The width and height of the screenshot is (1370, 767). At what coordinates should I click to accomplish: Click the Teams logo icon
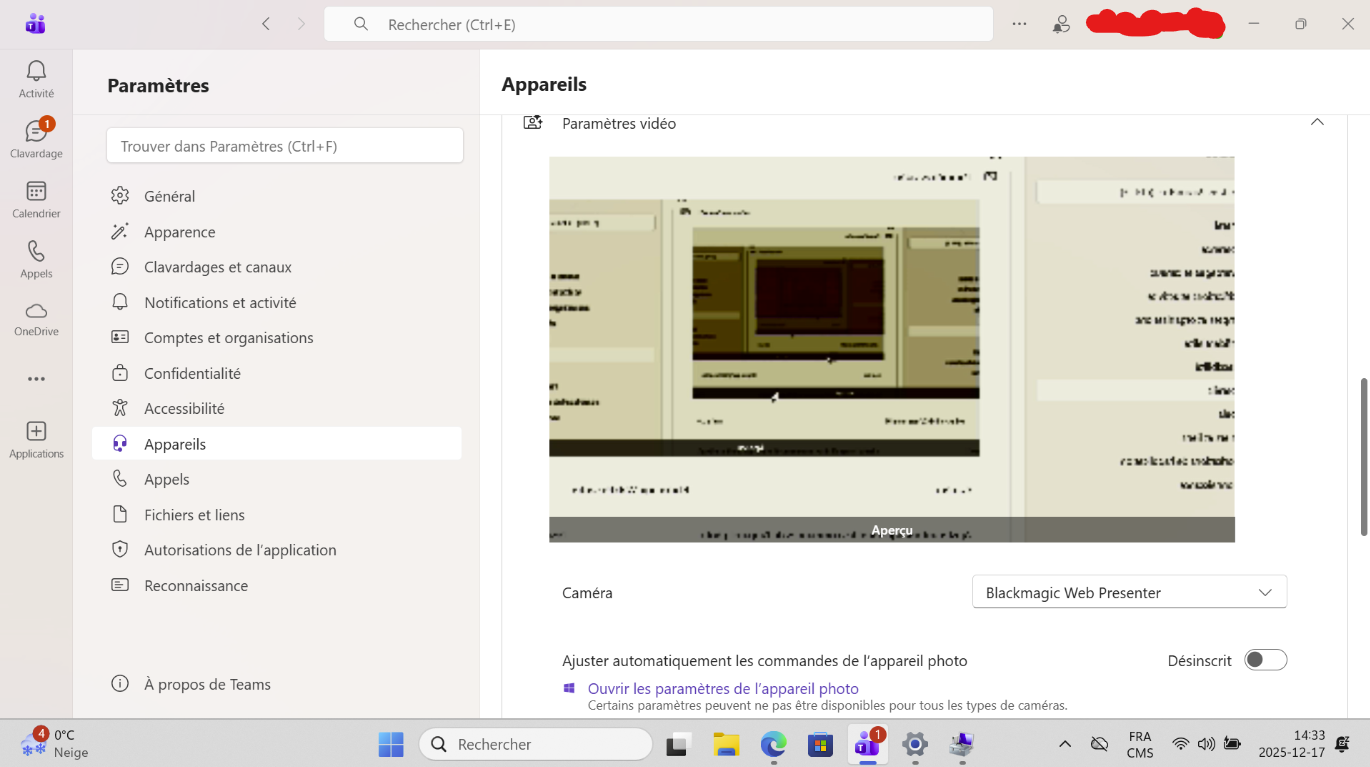(x=36, y=24)
